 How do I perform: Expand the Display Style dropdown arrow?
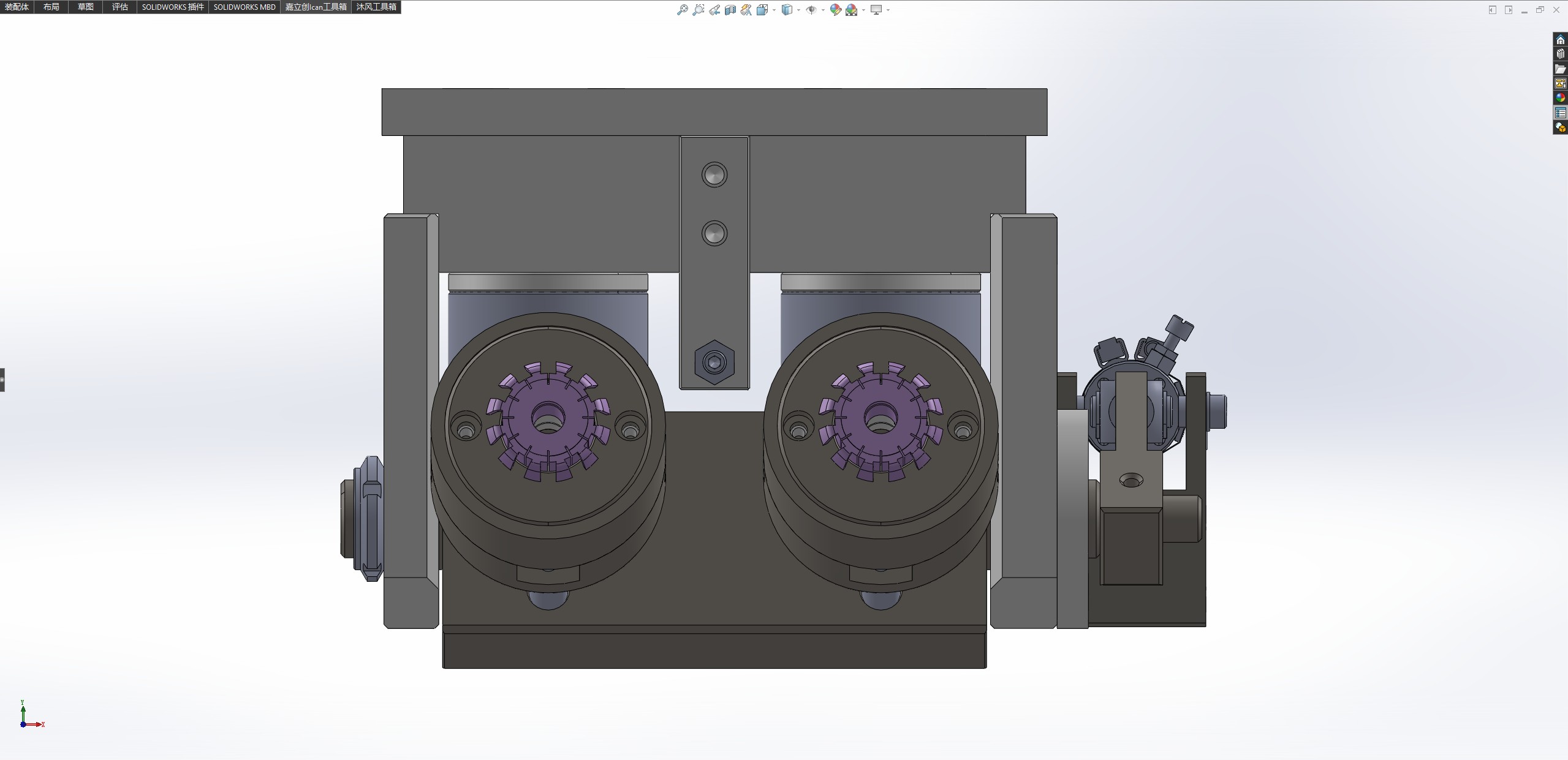[798, 10]
